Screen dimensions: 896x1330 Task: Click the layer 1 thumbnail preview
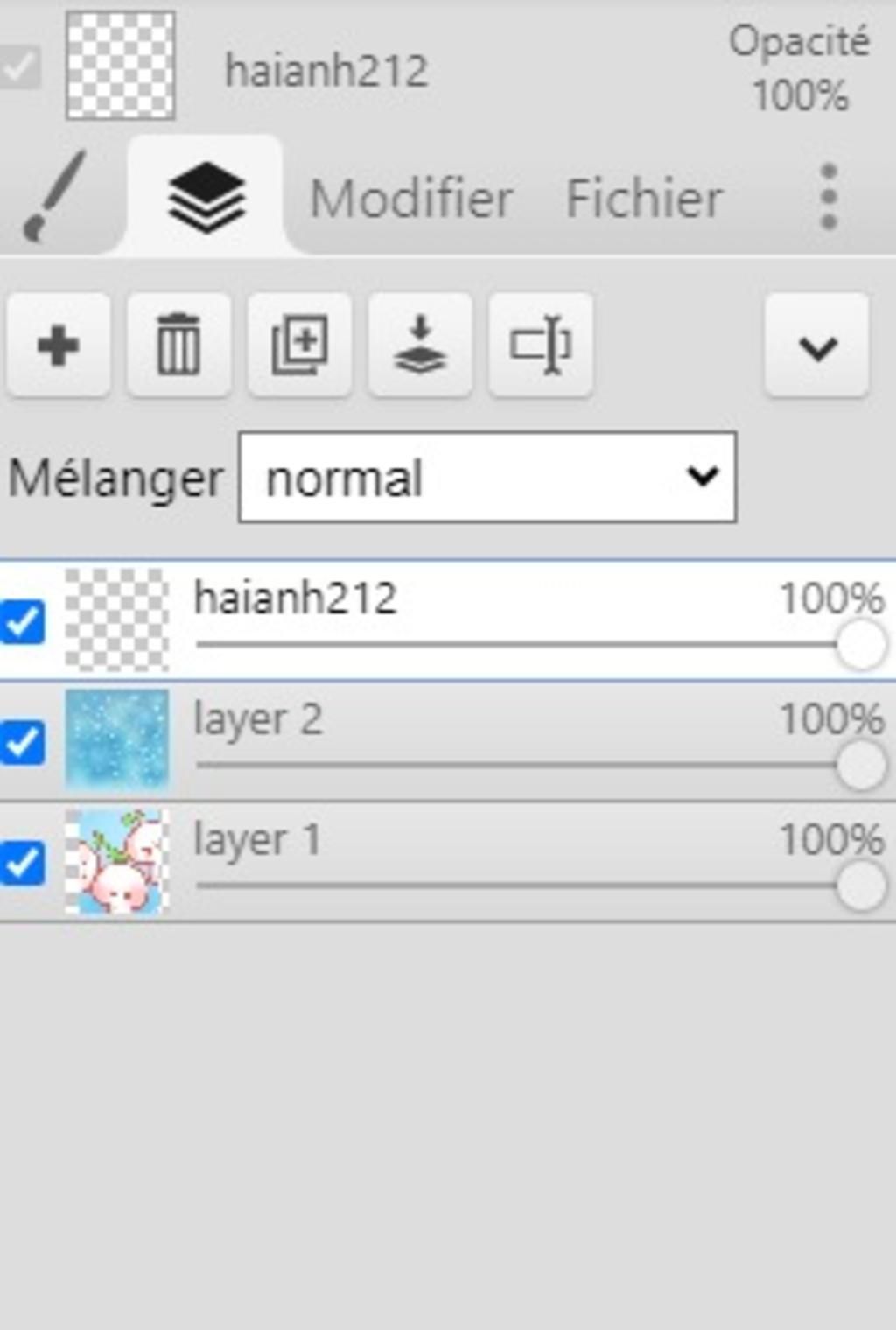(x=117, y=863)
